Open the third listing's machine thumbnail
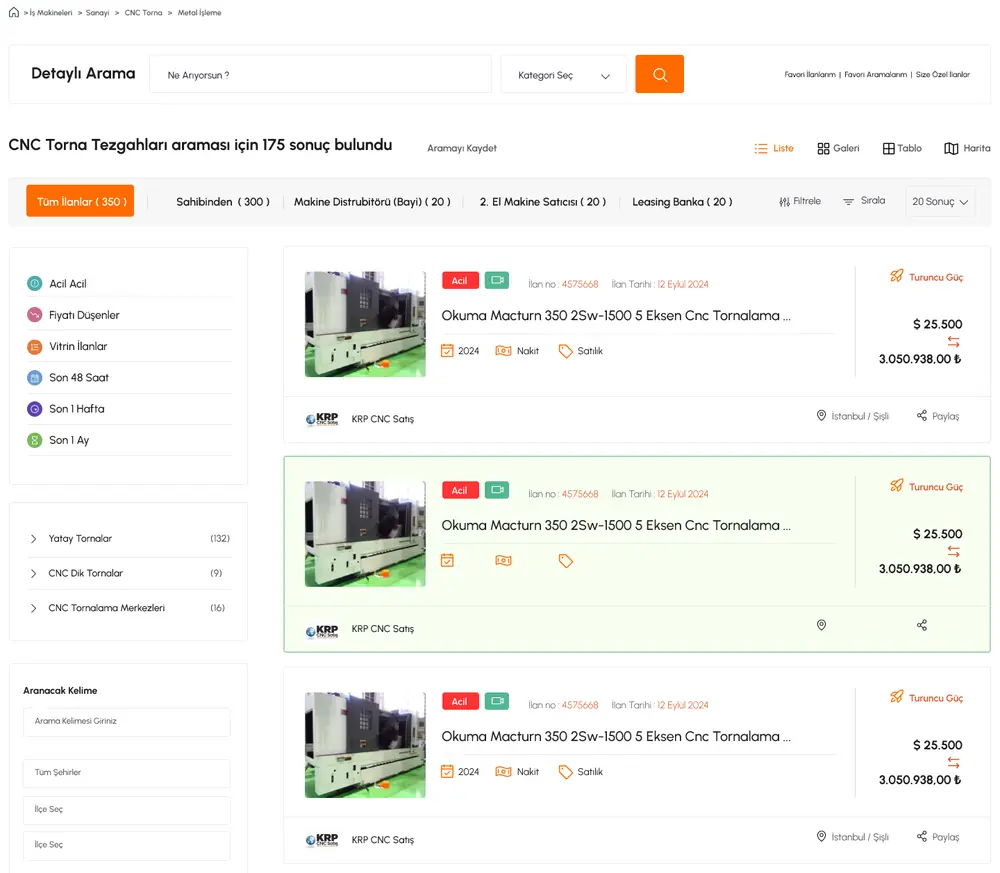Image resolution: width=1000 pixels, height=873 pixels. (x=365, y=745)
